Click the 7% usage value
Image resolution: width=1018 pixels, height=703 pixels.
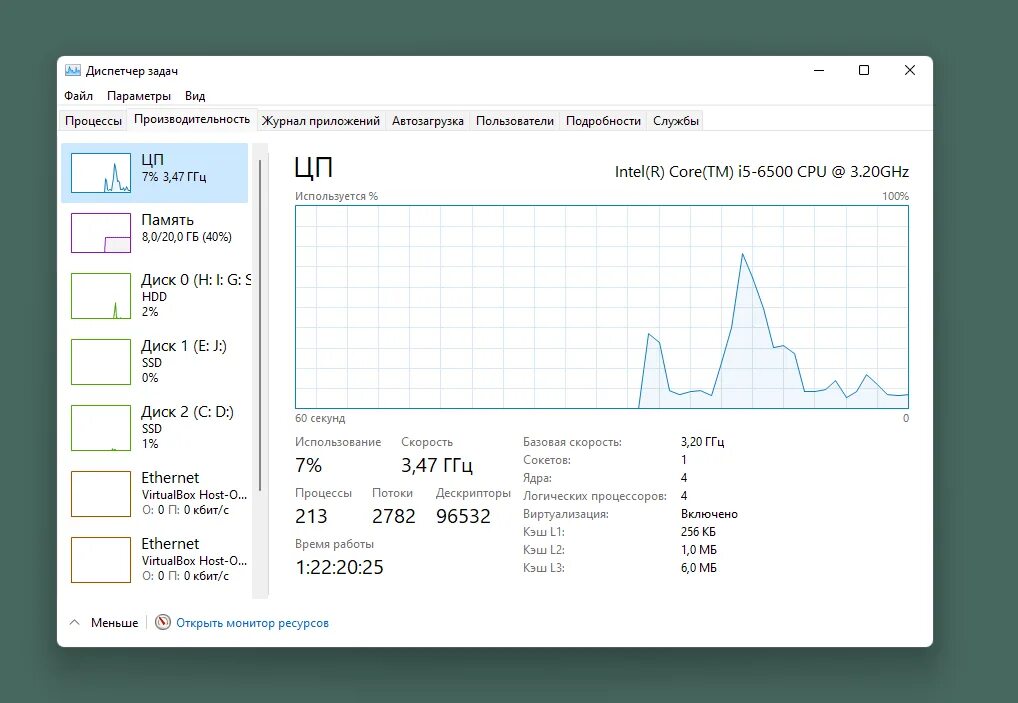pyautogui.click(x=308, y=465)
